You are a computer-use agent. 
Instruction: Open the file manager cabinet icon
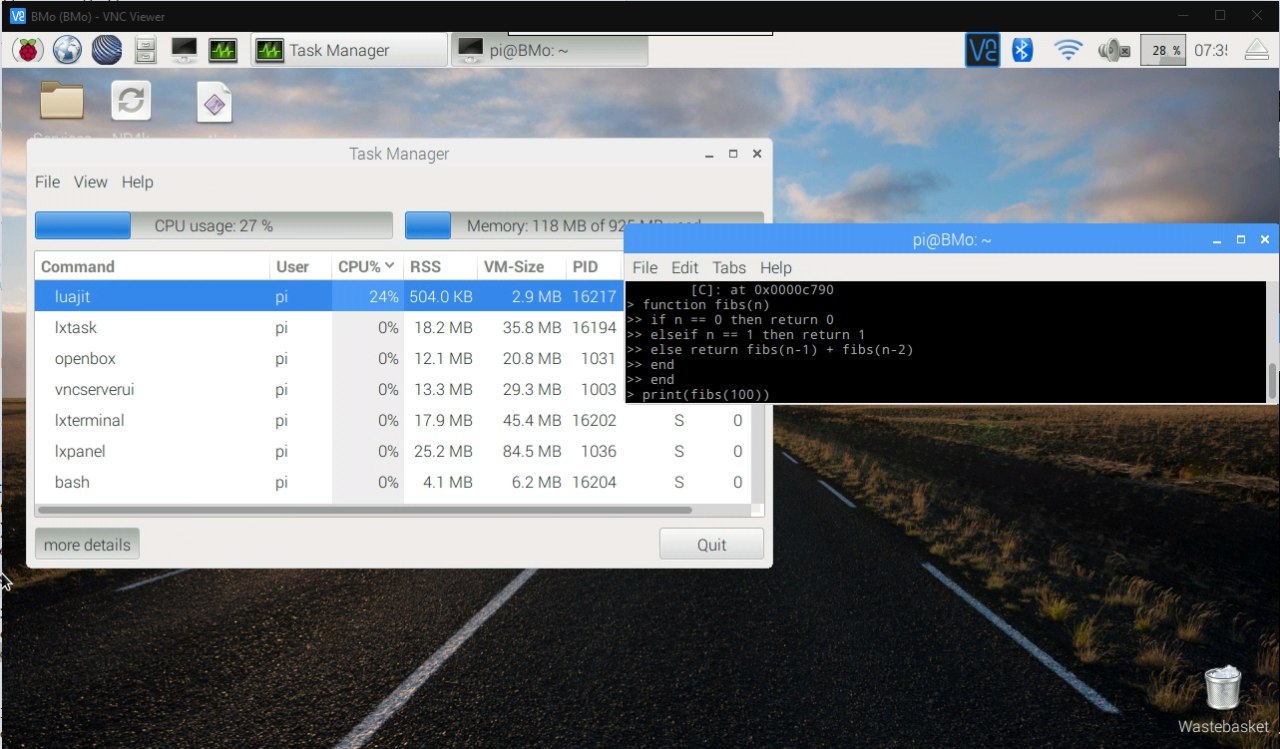point(145,50)
